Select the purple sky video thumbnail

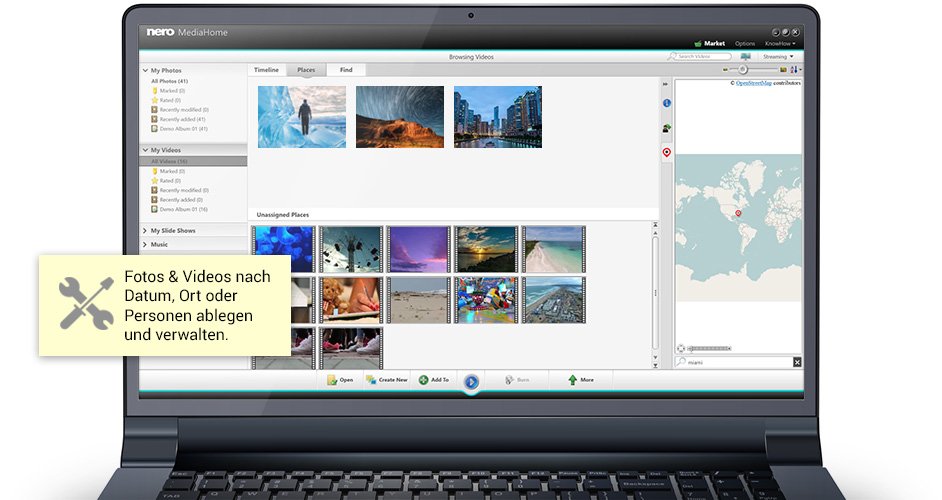click(x=418, y=249)
